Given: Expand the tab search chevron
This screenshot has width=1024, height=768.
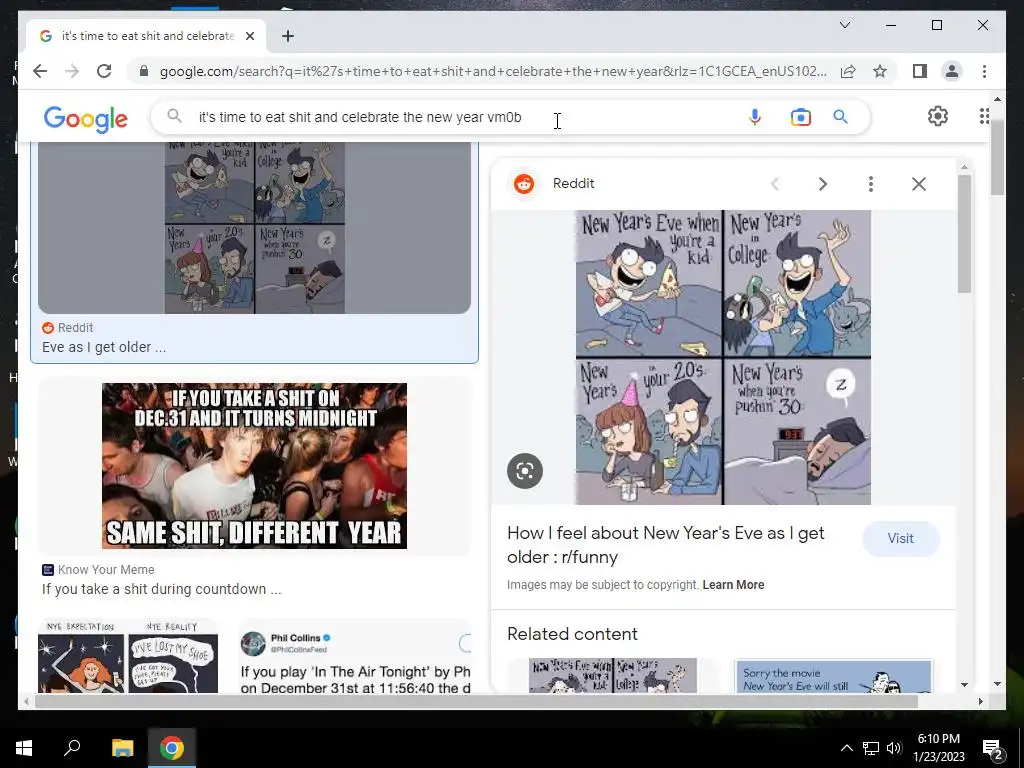Looking at the screenshot, I should point(844,25).
